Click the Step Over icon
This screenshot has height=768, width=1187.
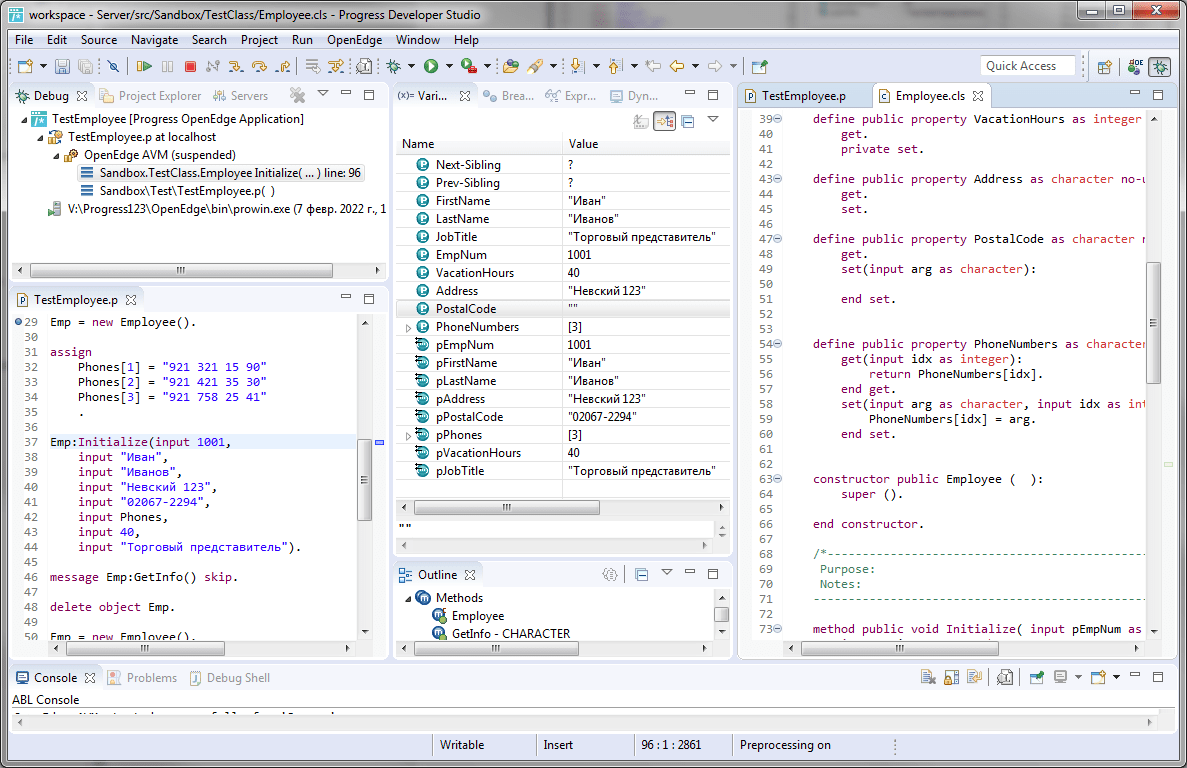pyautogui.click(x=259, y=67)
